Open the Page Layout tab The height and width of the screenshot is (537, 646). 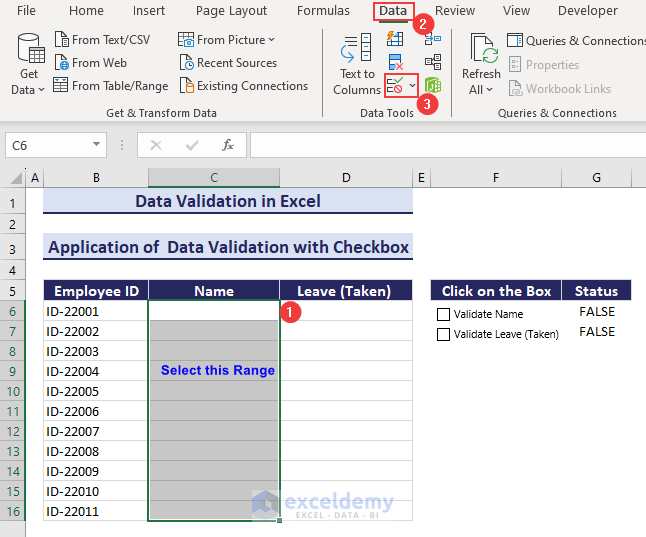pyautogui.click(x=231, y=11)
